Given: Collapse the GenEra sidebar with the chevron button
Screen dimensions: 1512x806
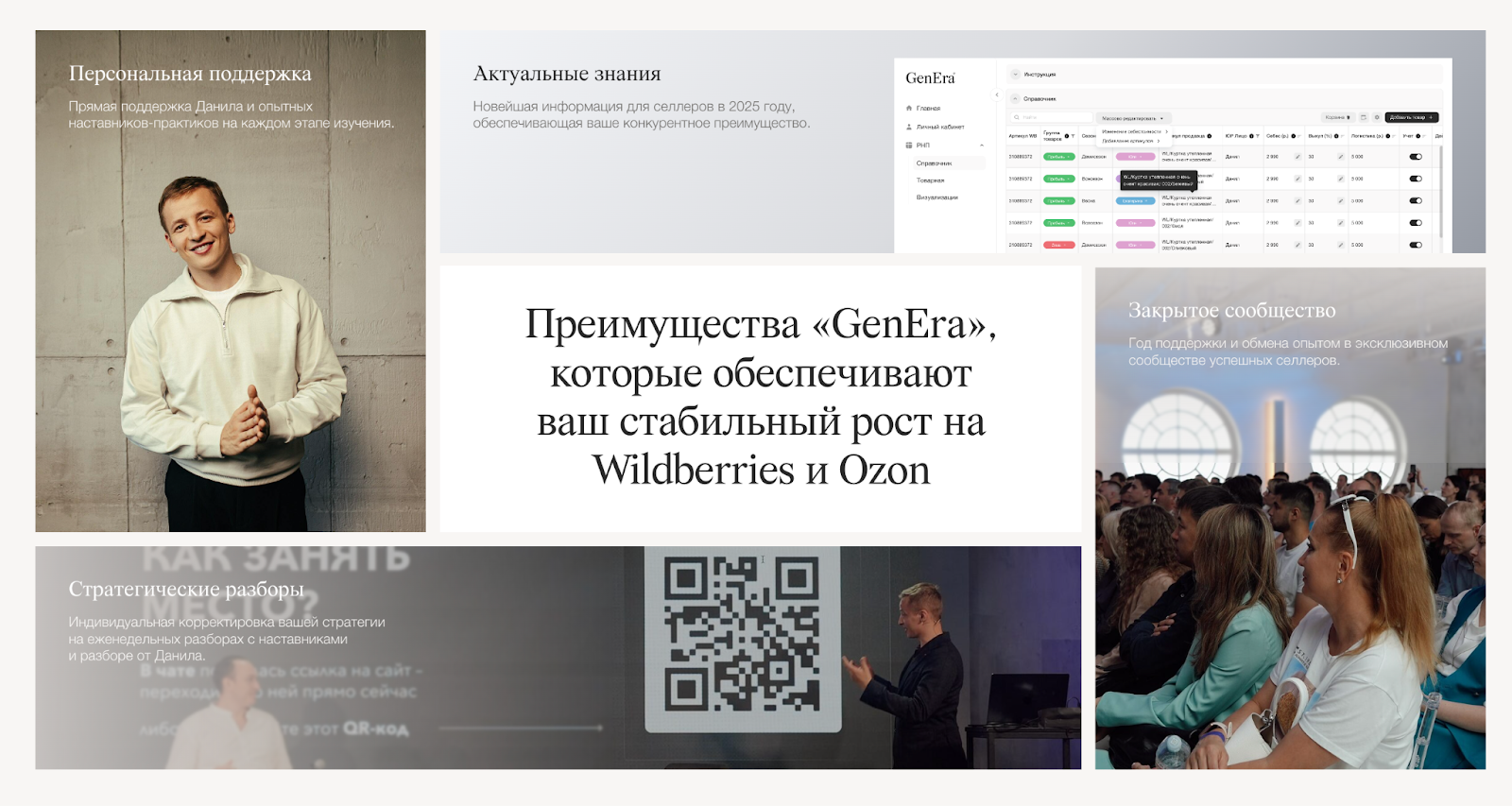Looking at the screenshot, I should (997, 94).
